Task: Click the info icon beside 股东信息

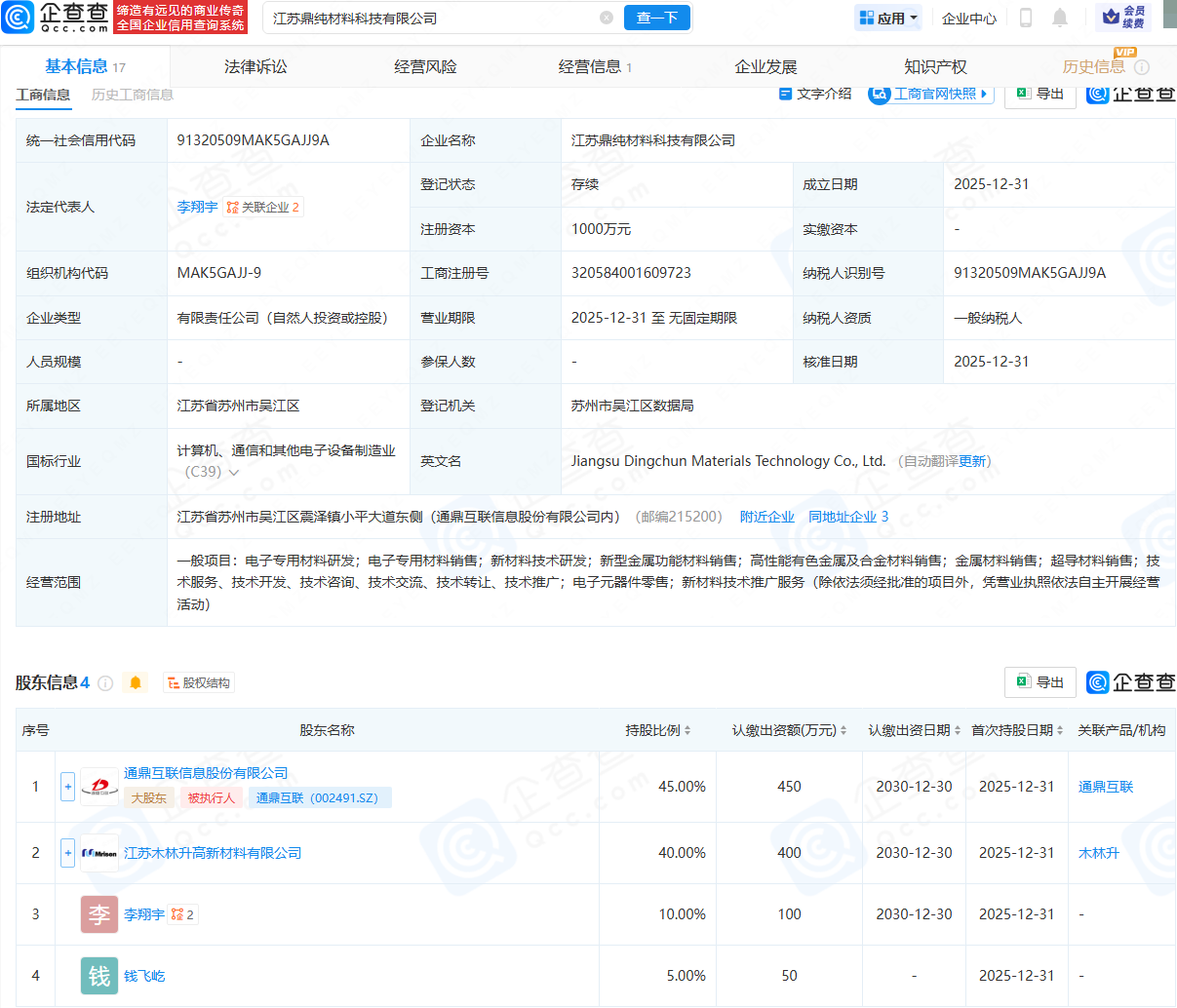Action: coord(105,683)
